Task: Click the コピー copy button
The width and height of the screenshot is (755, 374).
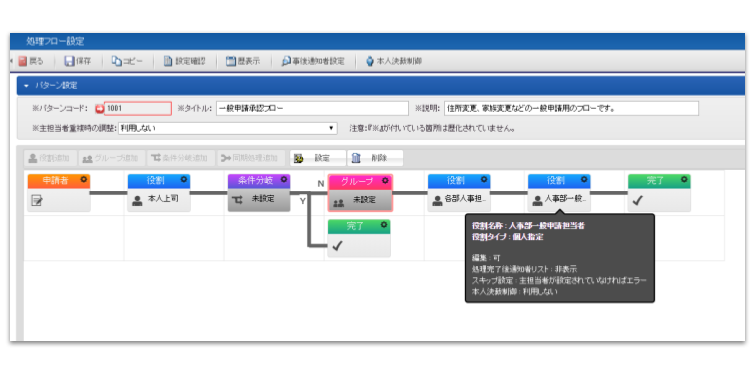Action: coord(127,61)
